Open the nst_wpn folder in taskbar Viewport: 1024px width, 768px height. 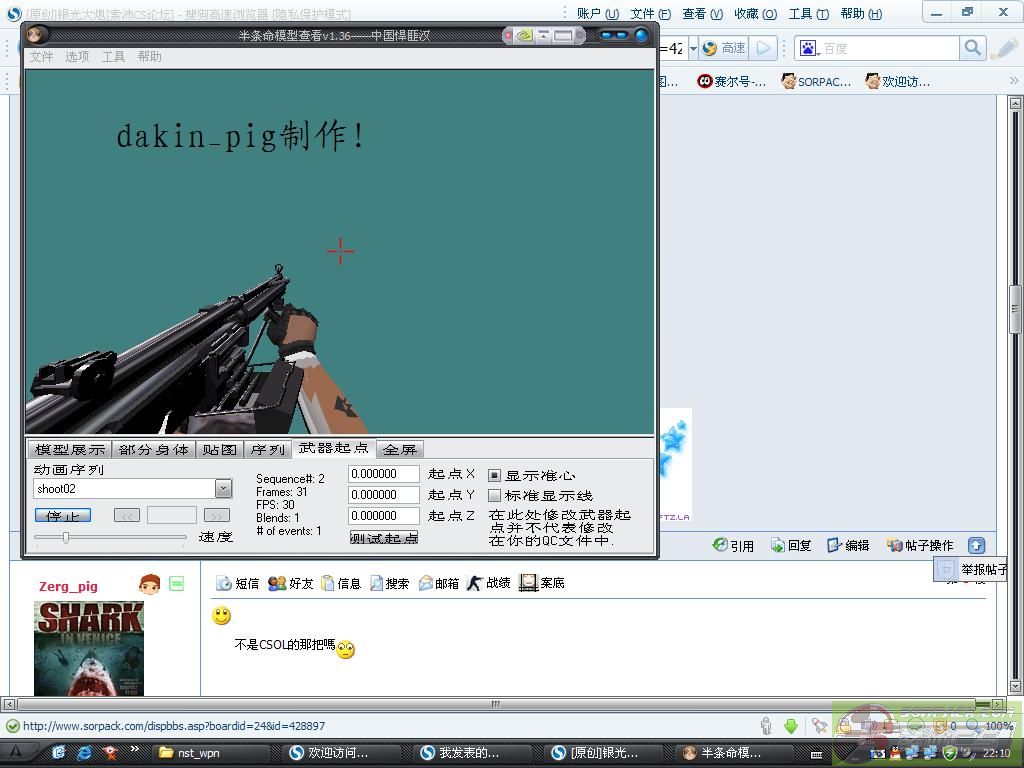click(190, 753)
